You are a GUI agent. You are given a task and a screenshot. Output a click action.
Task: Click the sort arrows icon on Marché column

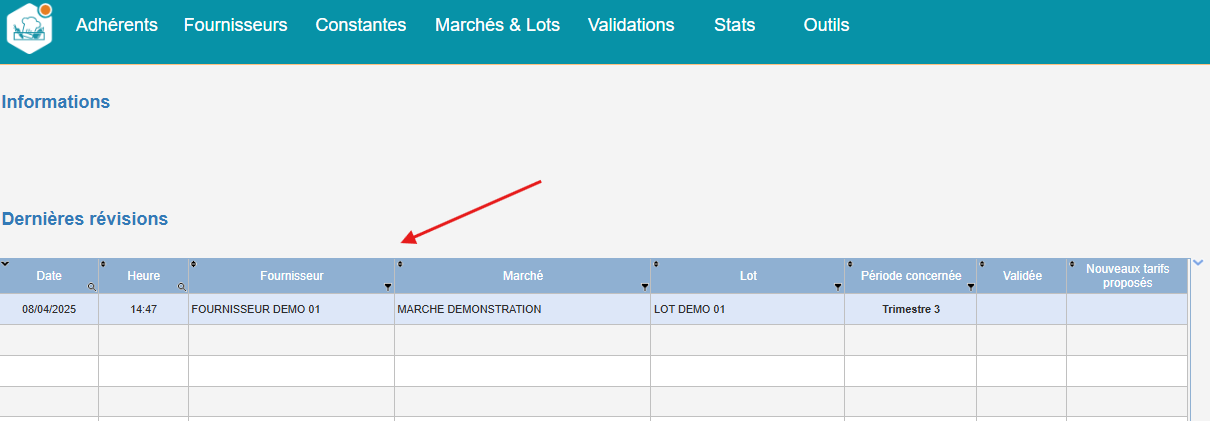400,264
